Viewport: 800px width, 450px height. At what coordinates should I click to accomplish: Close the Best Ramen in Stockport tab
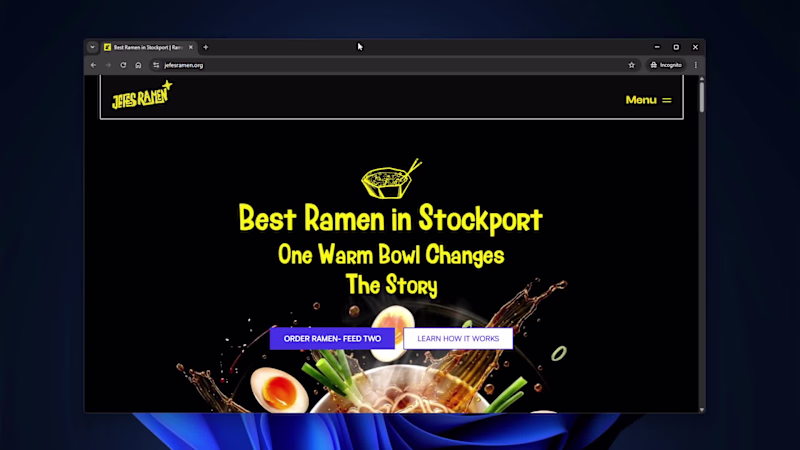[191, 47]
